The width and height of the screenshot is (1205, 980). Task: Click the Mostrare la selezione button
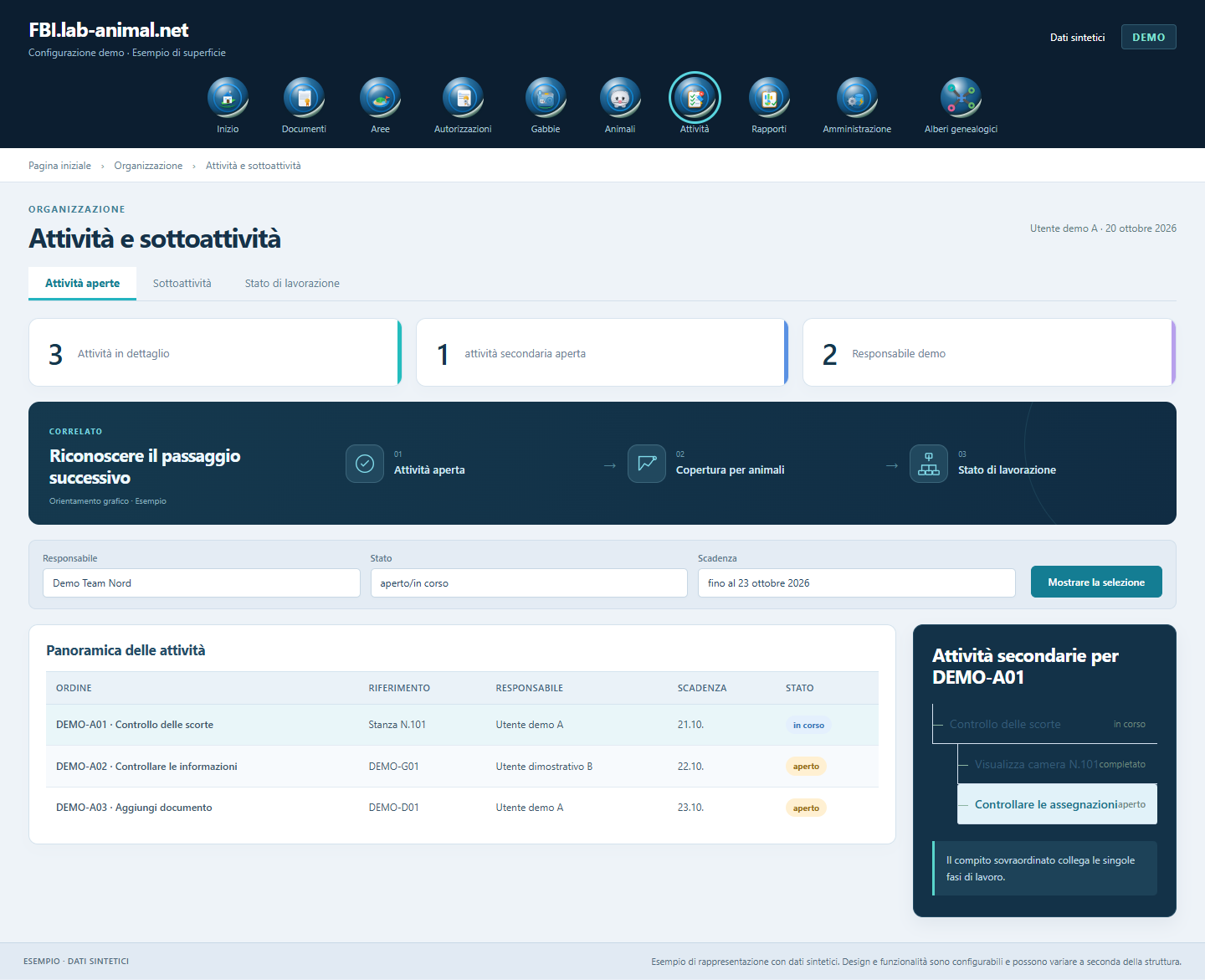pos(1096,582)
